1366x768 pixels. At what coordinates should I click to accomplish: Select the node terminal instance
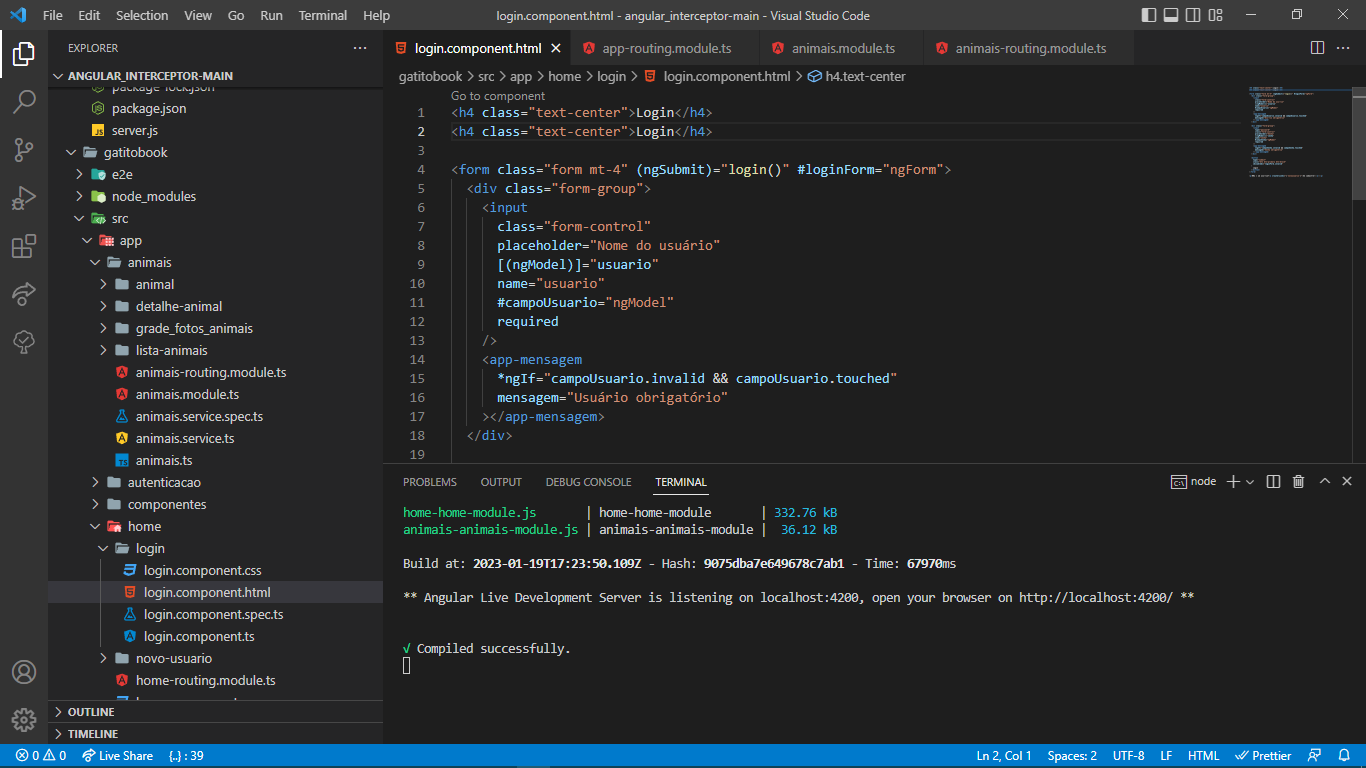(x=1194, y=481)
